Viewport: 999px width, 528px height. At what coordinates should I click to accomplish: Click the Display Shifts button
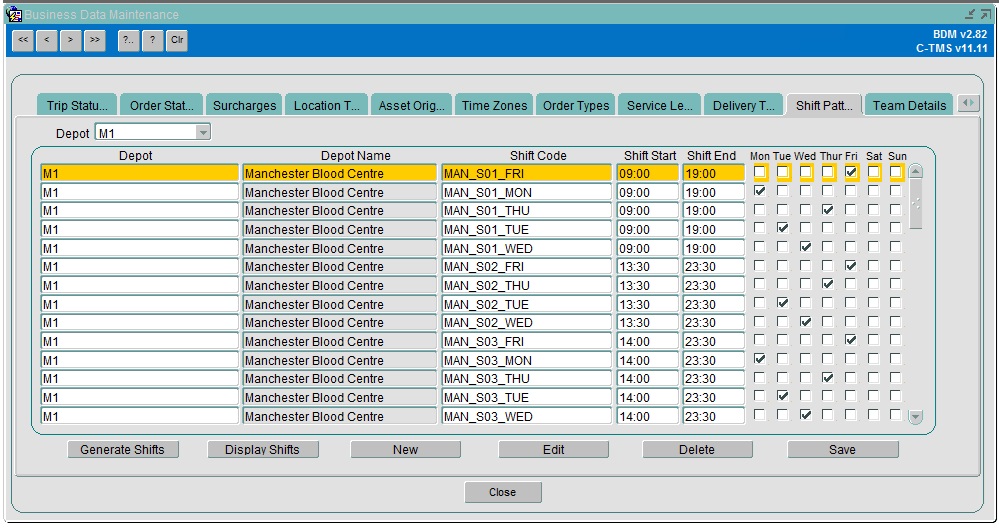tap(262, 450)
